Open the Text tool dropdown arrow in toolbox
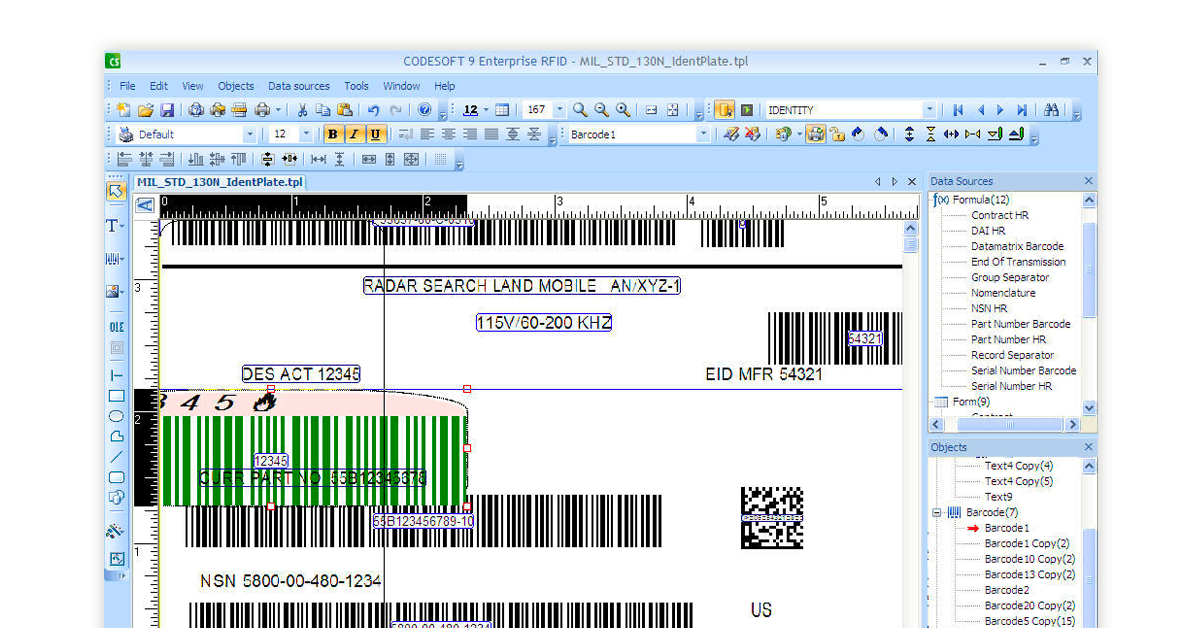This screenshot has height=628, width=1200. [x=123, y=227]
